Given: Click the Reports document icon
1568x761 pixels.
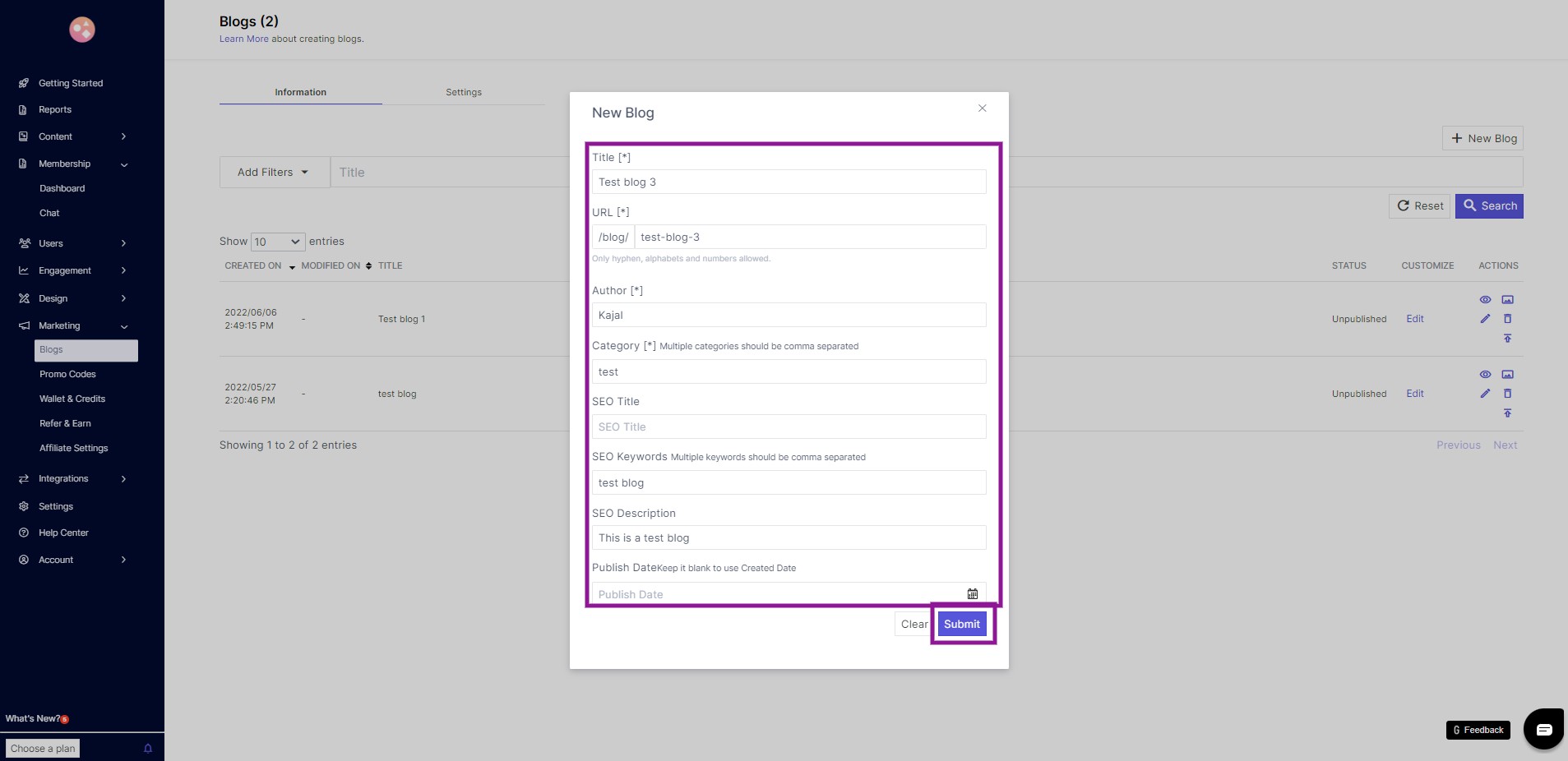Looking at the screenshot, I should pyautogui.click(x=23, y=109).
